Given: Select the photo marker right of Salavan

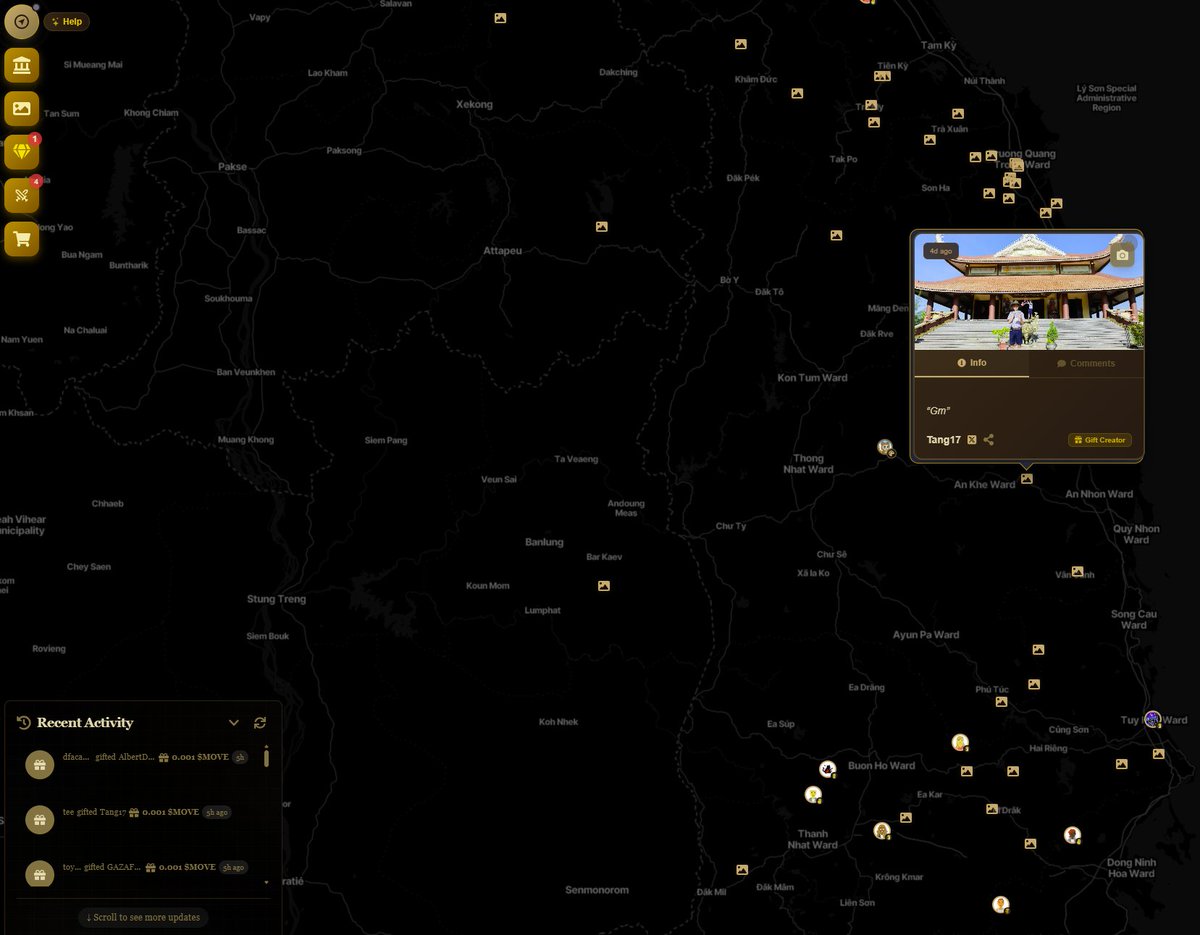Looking at the screenshot, I should (500, 18).
